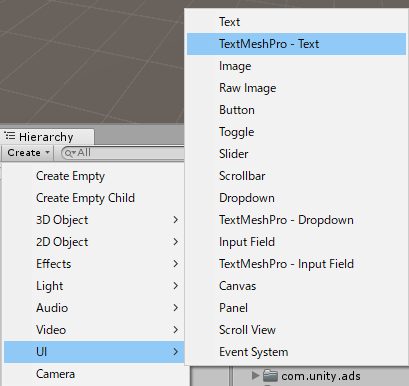Select Text from the UI submenu
The height and width of the screenshot is (386, 409).
pyautogui.click(x=296, y=22)
